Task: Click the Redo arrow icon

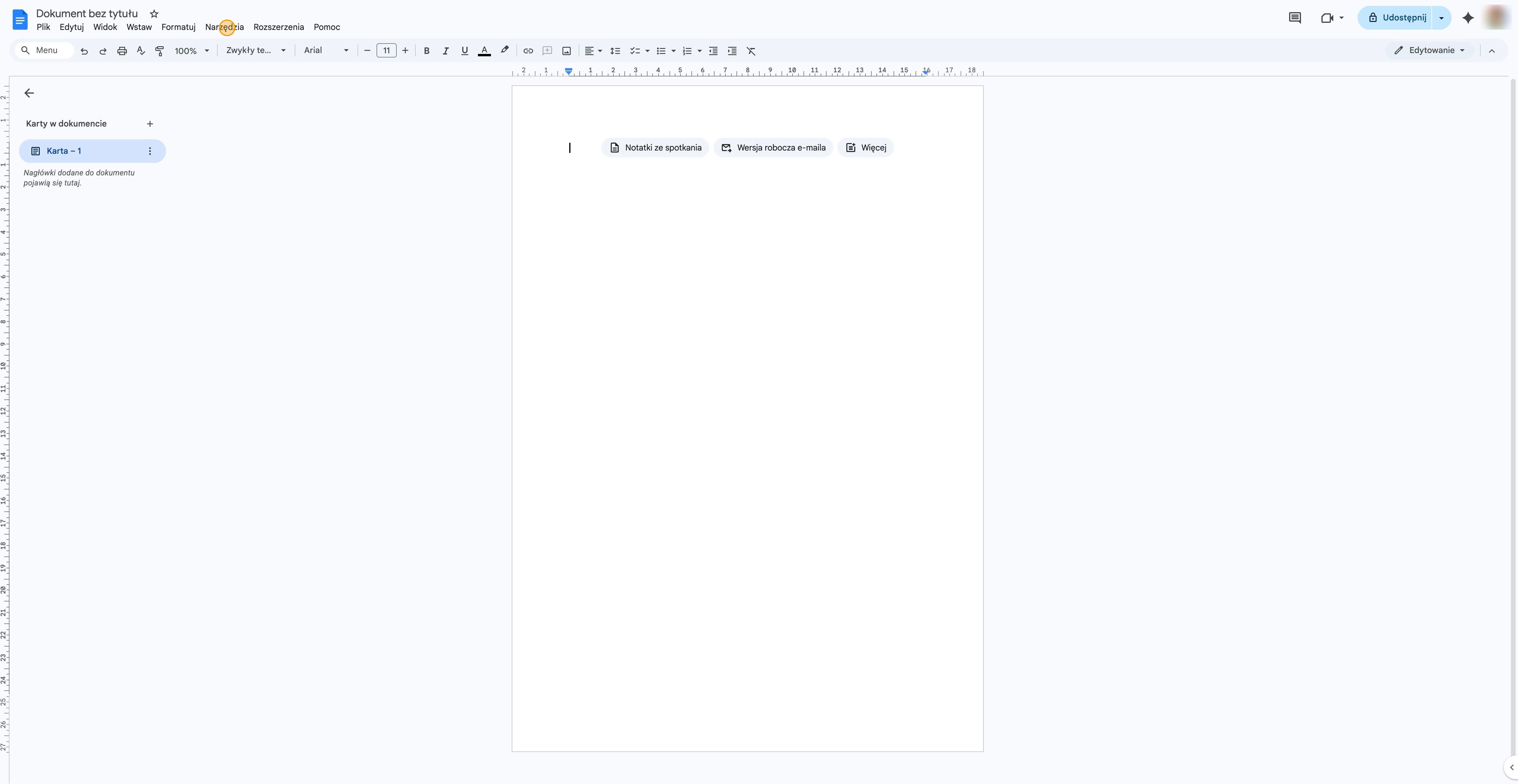Action: click(x=103, y=51)
